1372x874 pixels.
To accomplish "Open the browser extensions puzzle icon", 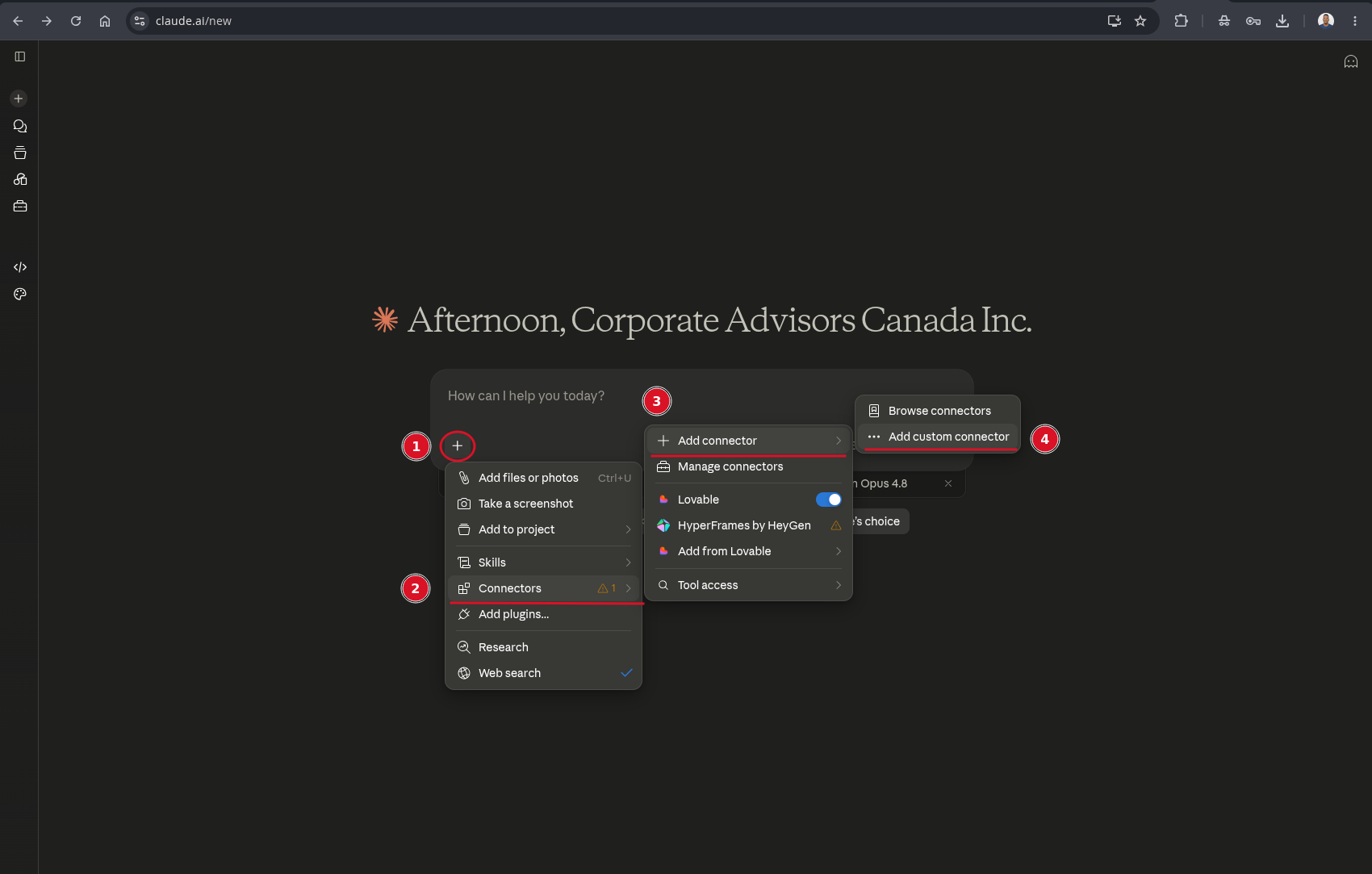I will 1181,21.
